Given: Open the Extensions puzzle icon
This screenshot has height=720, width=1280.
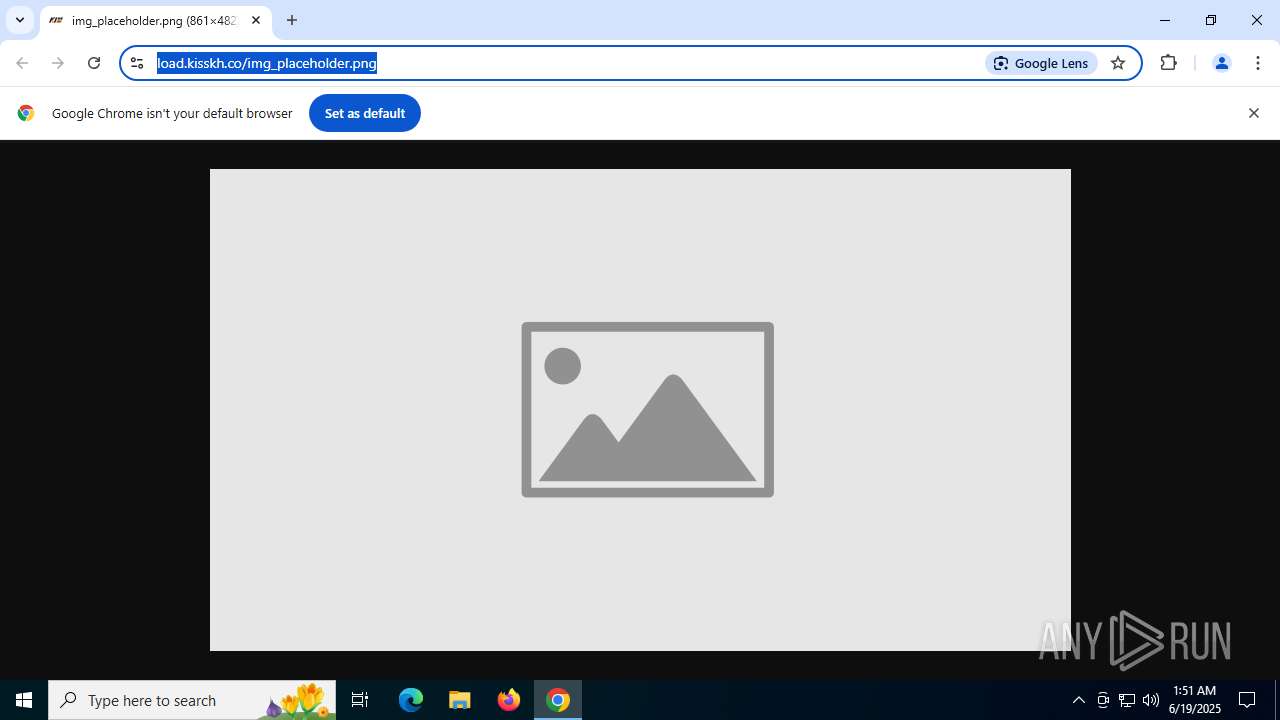Looking at the screenshot, I should (x=1168, y=63).
